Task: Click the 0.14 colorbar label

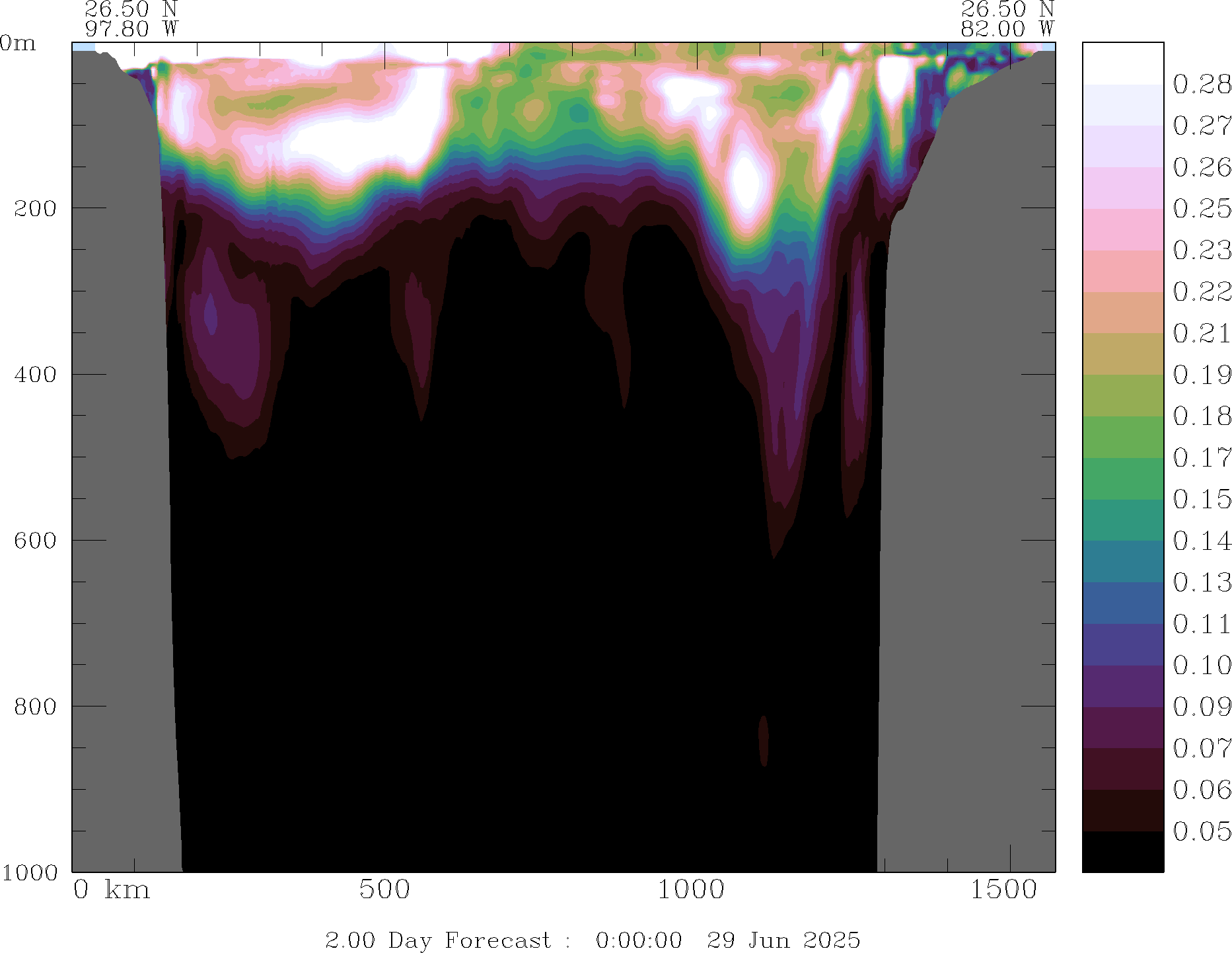Action: click(x=1201, y=541)
